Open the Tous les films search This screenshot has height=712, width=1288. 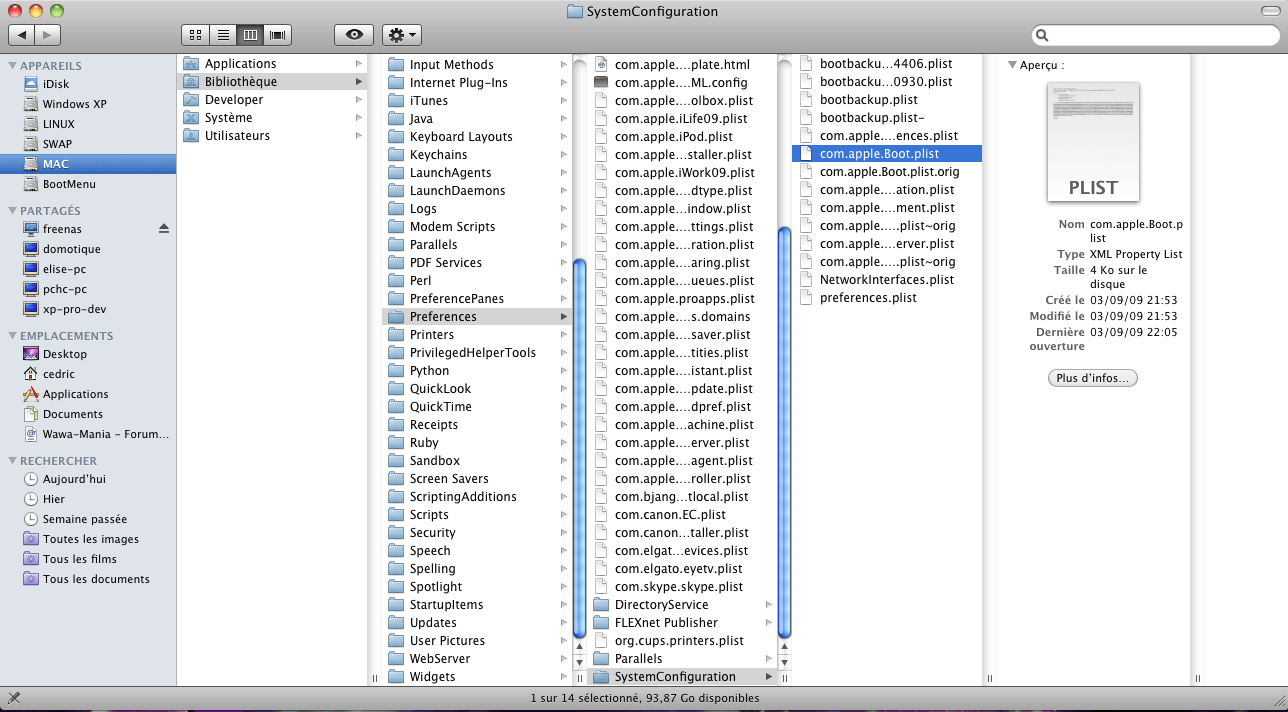tap(79, 559)
